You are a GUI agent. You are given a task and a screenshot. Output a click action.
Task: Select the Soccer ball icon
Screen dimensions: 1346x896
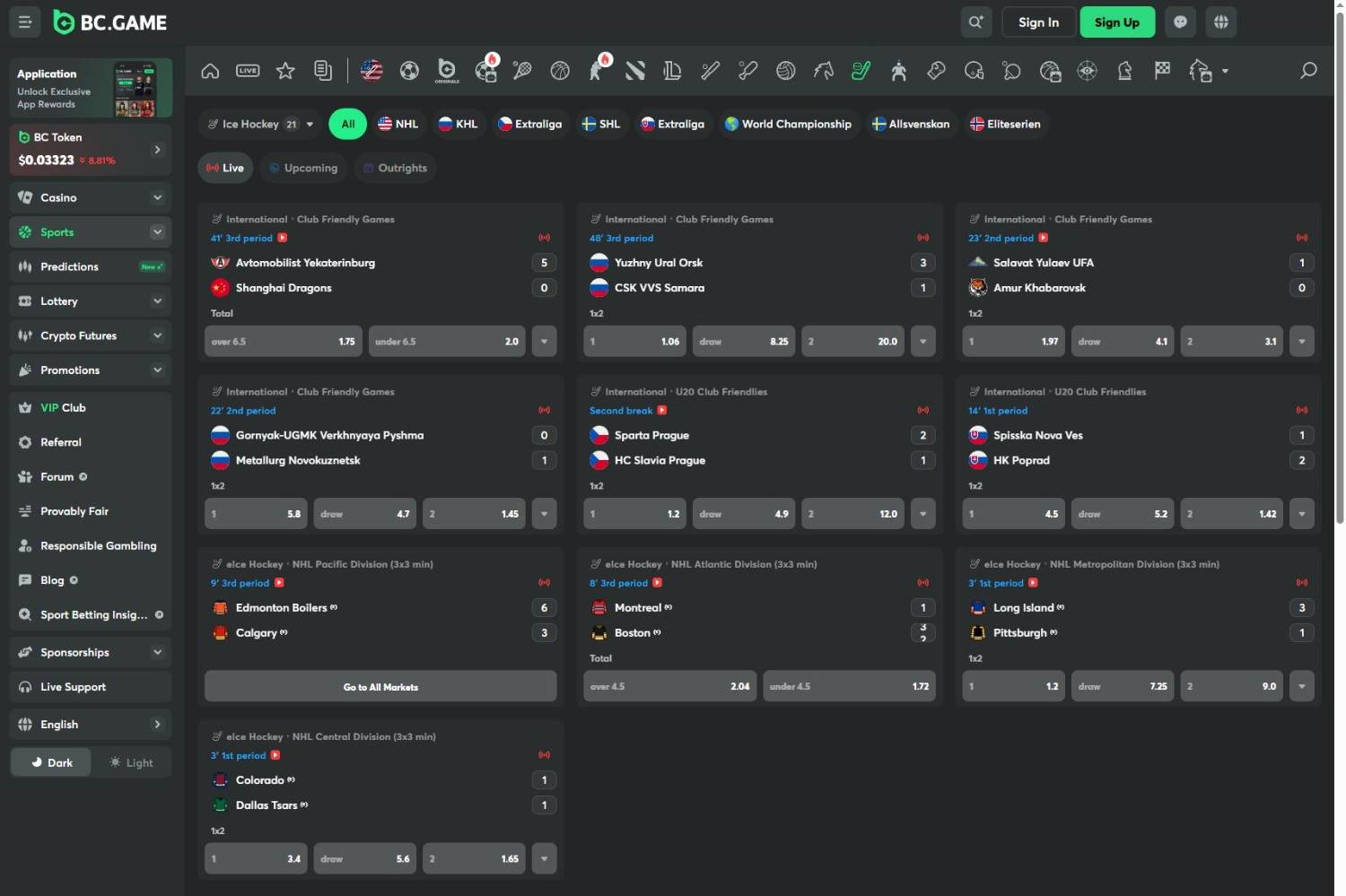(409, 71)
